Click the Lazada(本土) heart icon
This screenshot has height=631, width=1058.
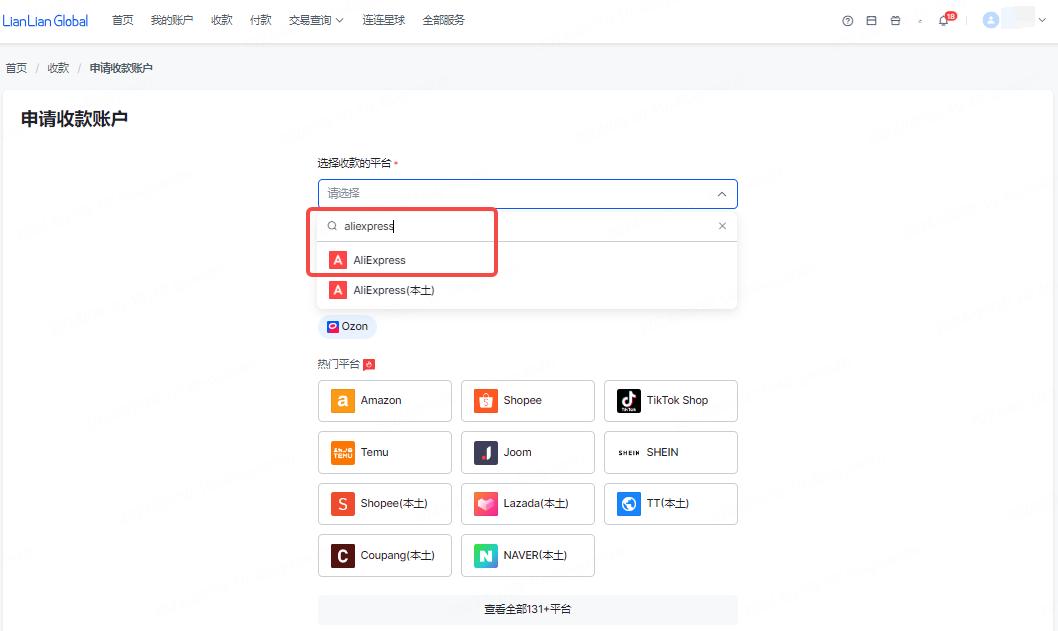[486, 504]
